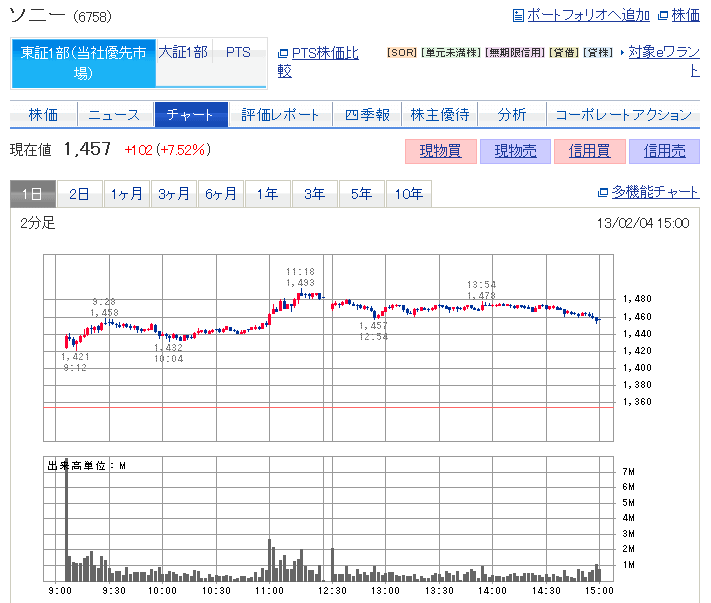This screenshot has height=603, width=711.
Task: Select the チャート tab
Action: (190, 115)
